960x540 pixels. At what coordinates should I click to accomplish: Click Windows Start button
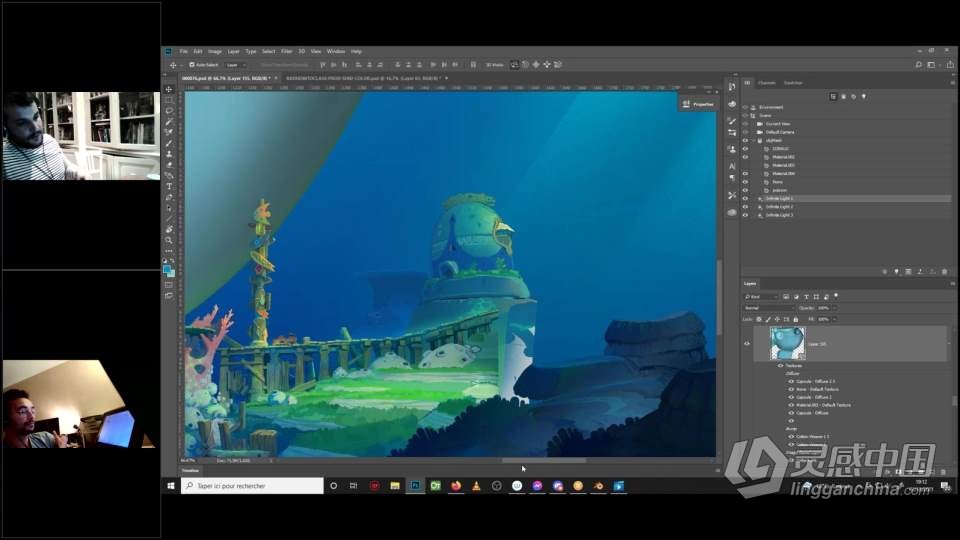tap(171, 486)
